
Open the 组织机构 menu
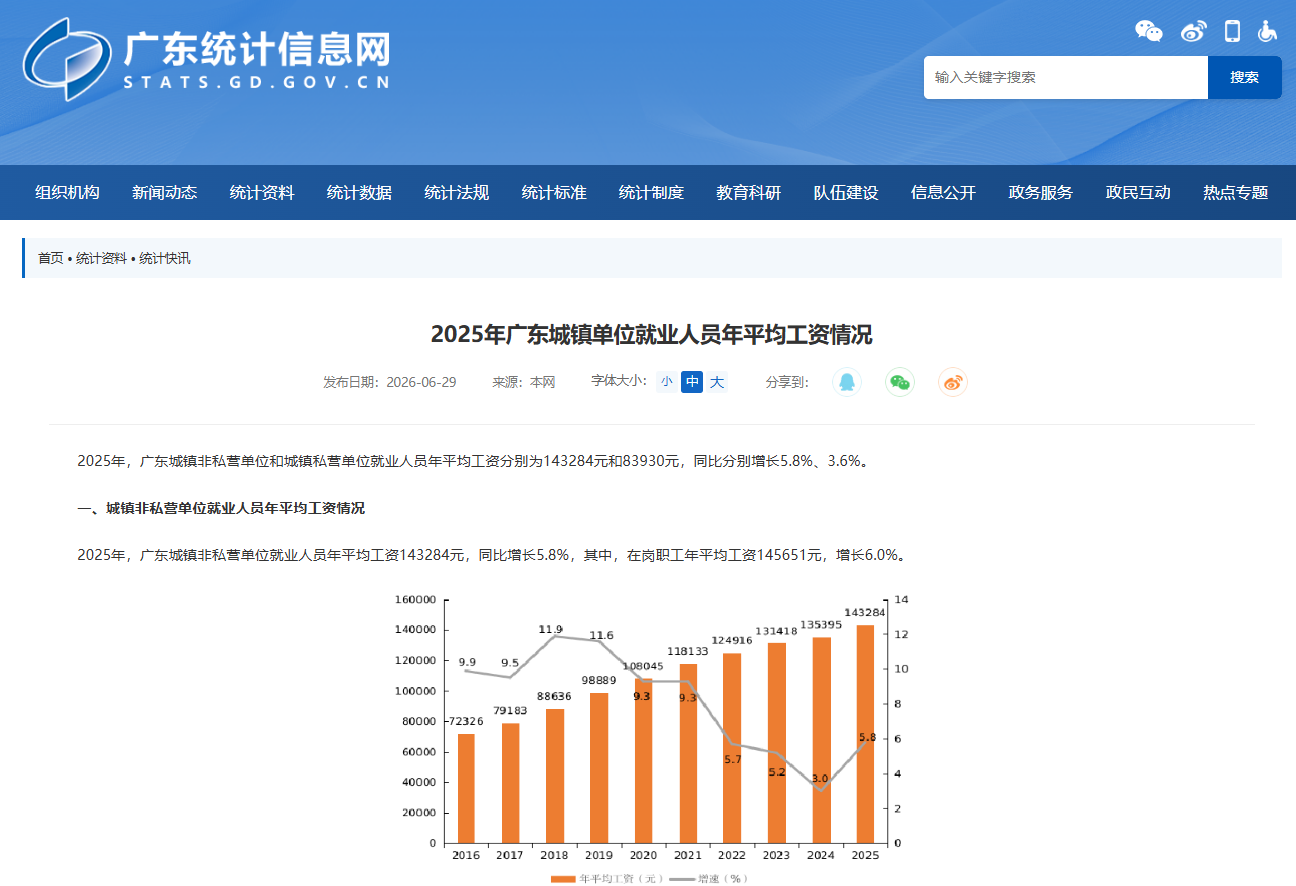tap(67, 193)
